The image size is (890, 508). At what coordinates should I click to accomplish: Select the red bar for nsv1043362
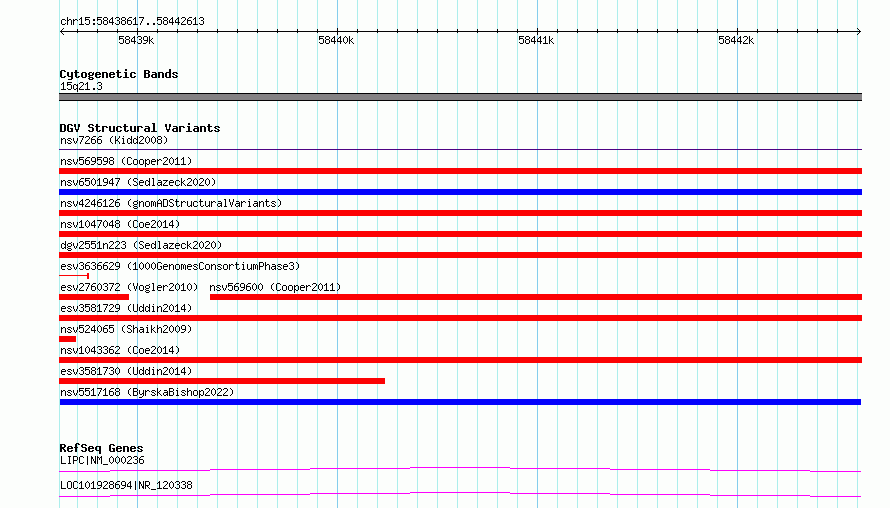coord(460,360)
